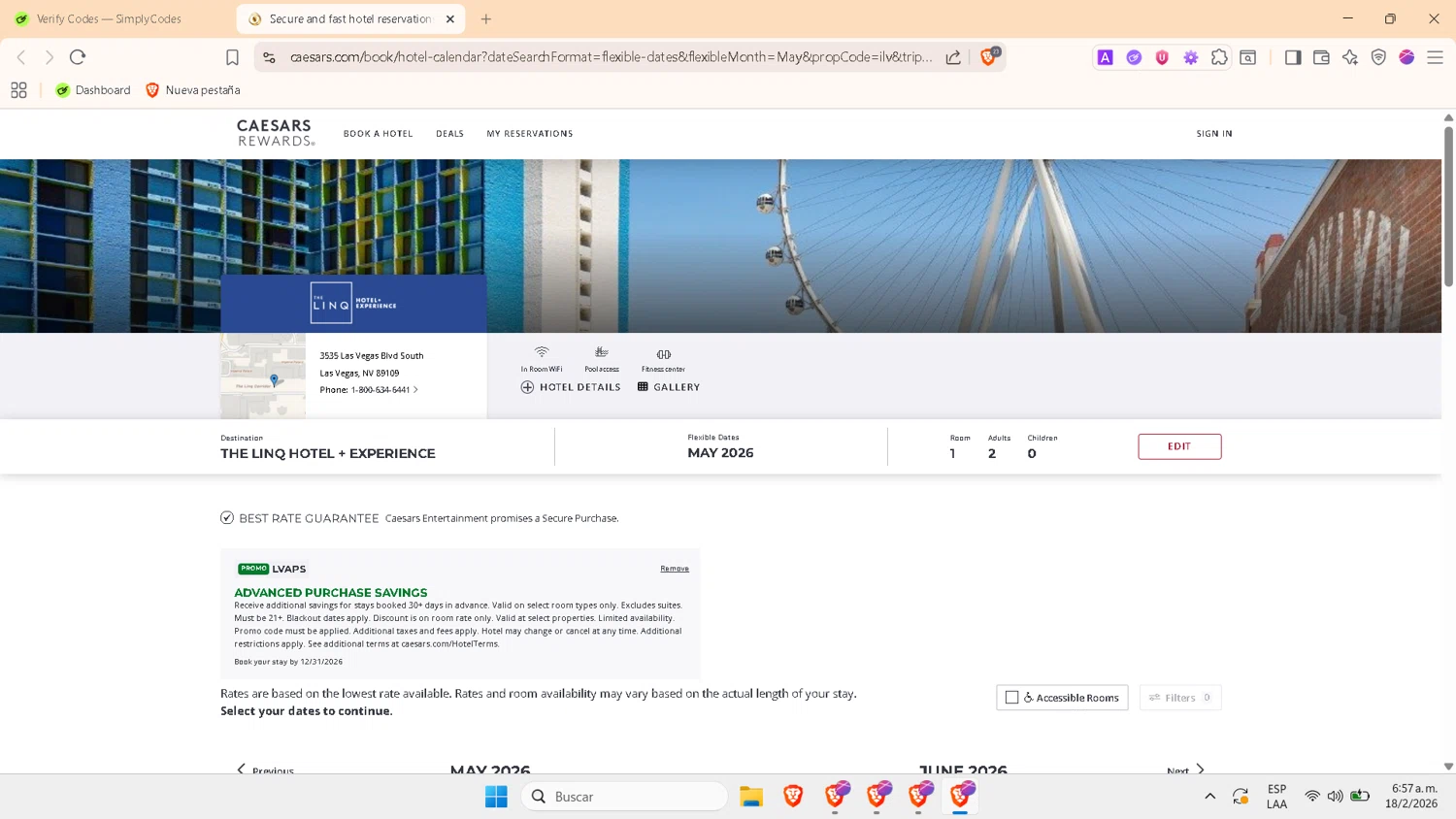Open My Reservations
The height and width of the screenshot is (819, 1456).
point(530,134)
